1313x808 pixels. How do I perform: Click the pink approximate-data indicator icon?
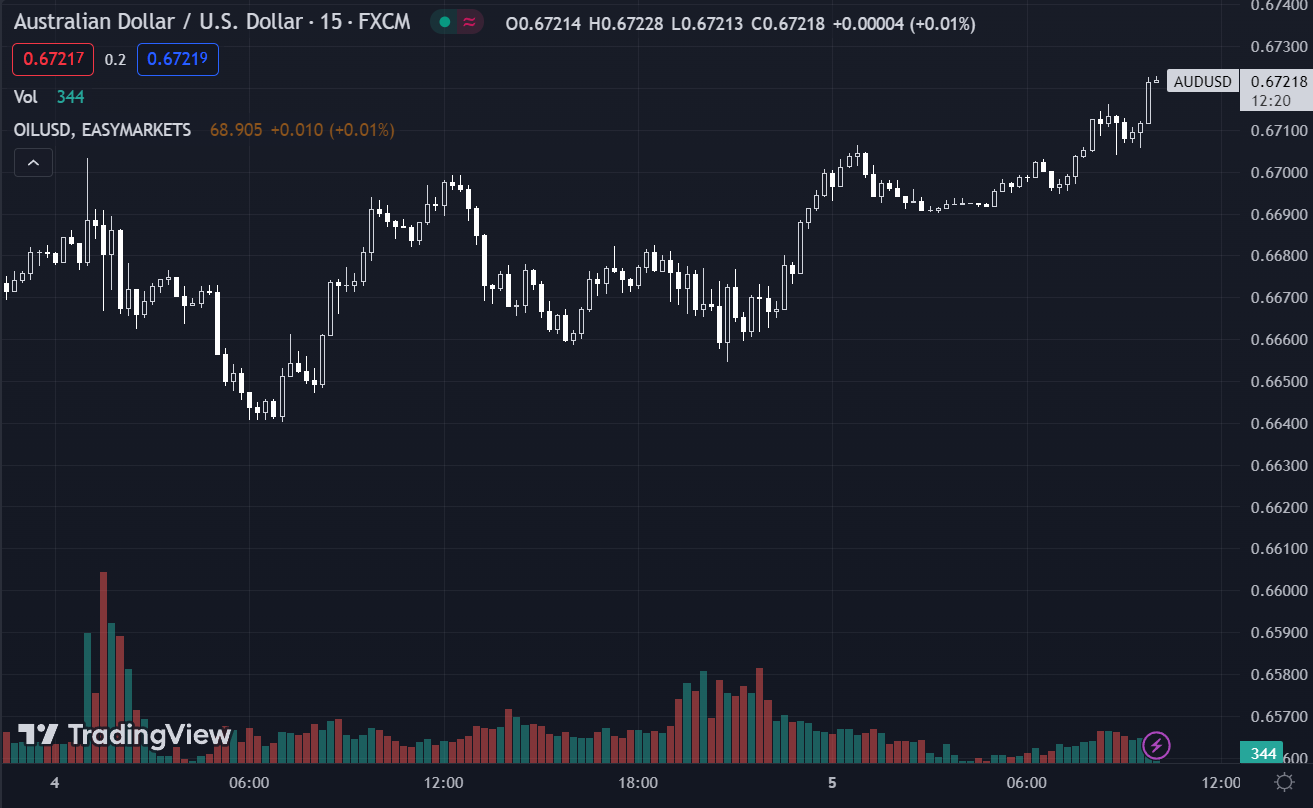pyautogui.click(x=469, y=22)
